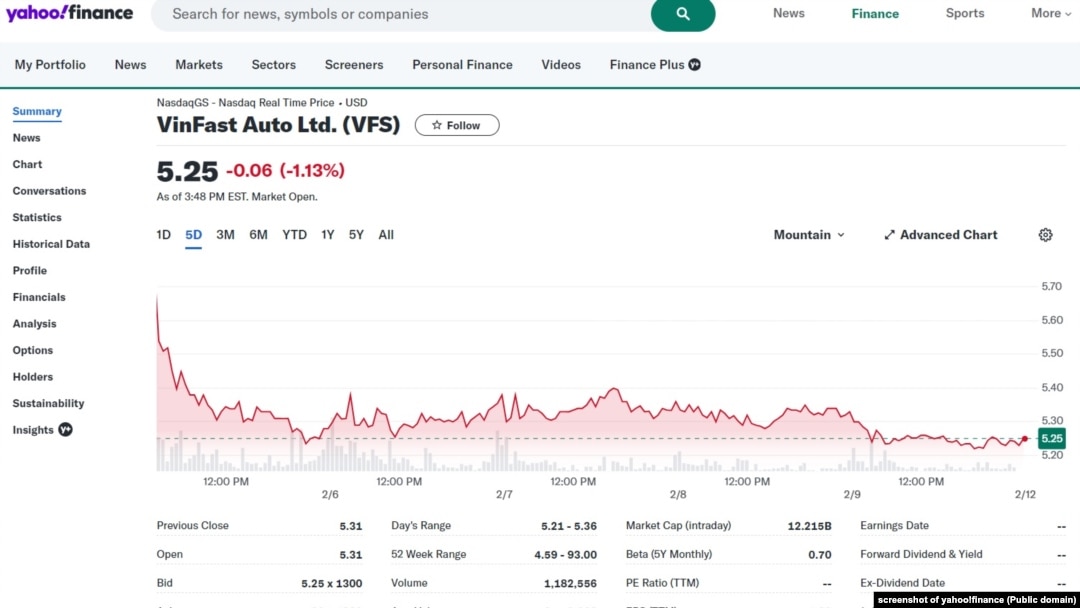
Task: Select the 5Y chart range
Action: (x=356, y=235)
